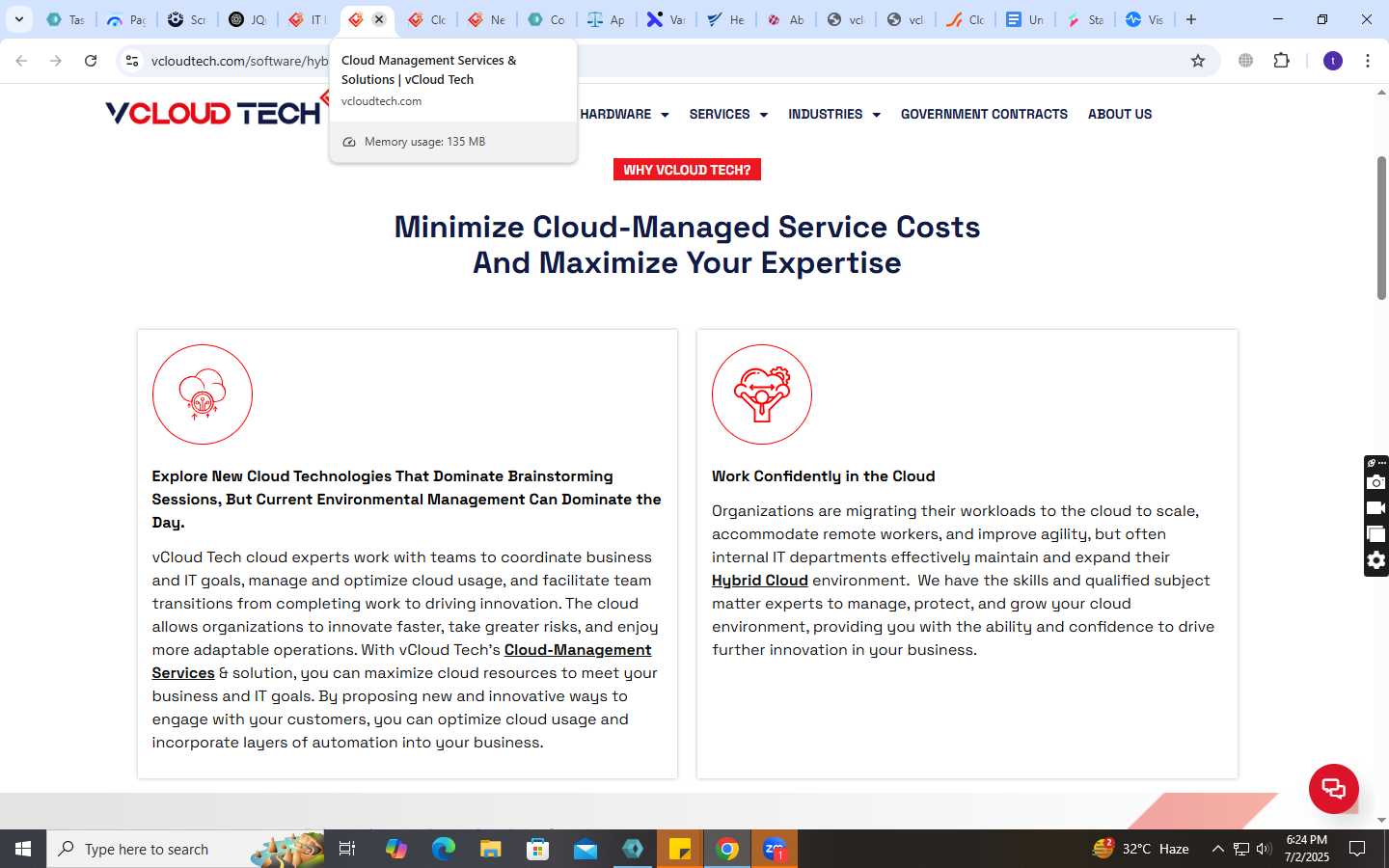Switch to the 'Ne' tab

487,19
